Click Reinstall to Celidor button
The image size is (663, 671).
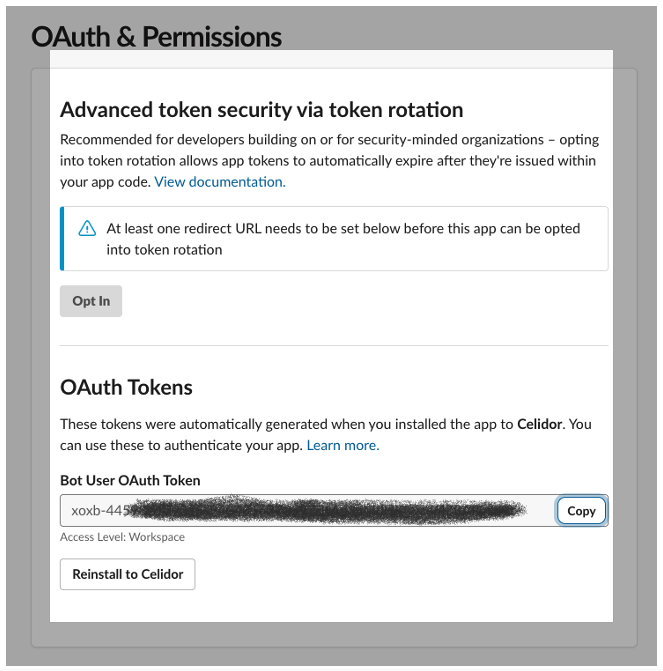[x=128, y=574]
